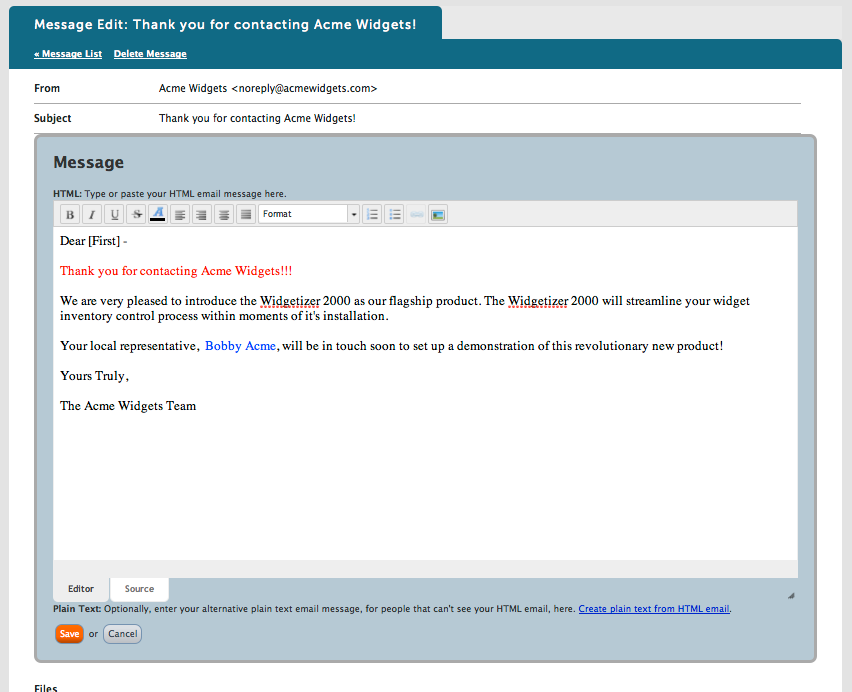Image resolution: width=852 pixels, height=692 pixels.
Task: Save the message
Action: pos(70,634)
